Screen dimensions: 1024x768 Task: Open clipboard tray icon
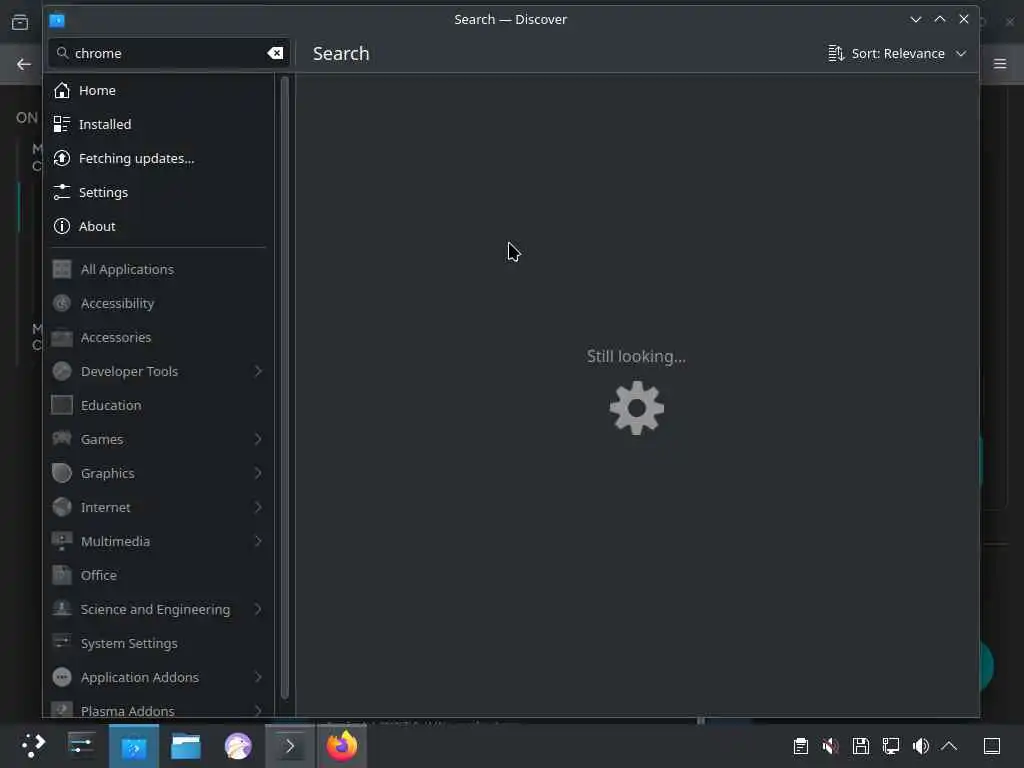[x=800, y=746]
